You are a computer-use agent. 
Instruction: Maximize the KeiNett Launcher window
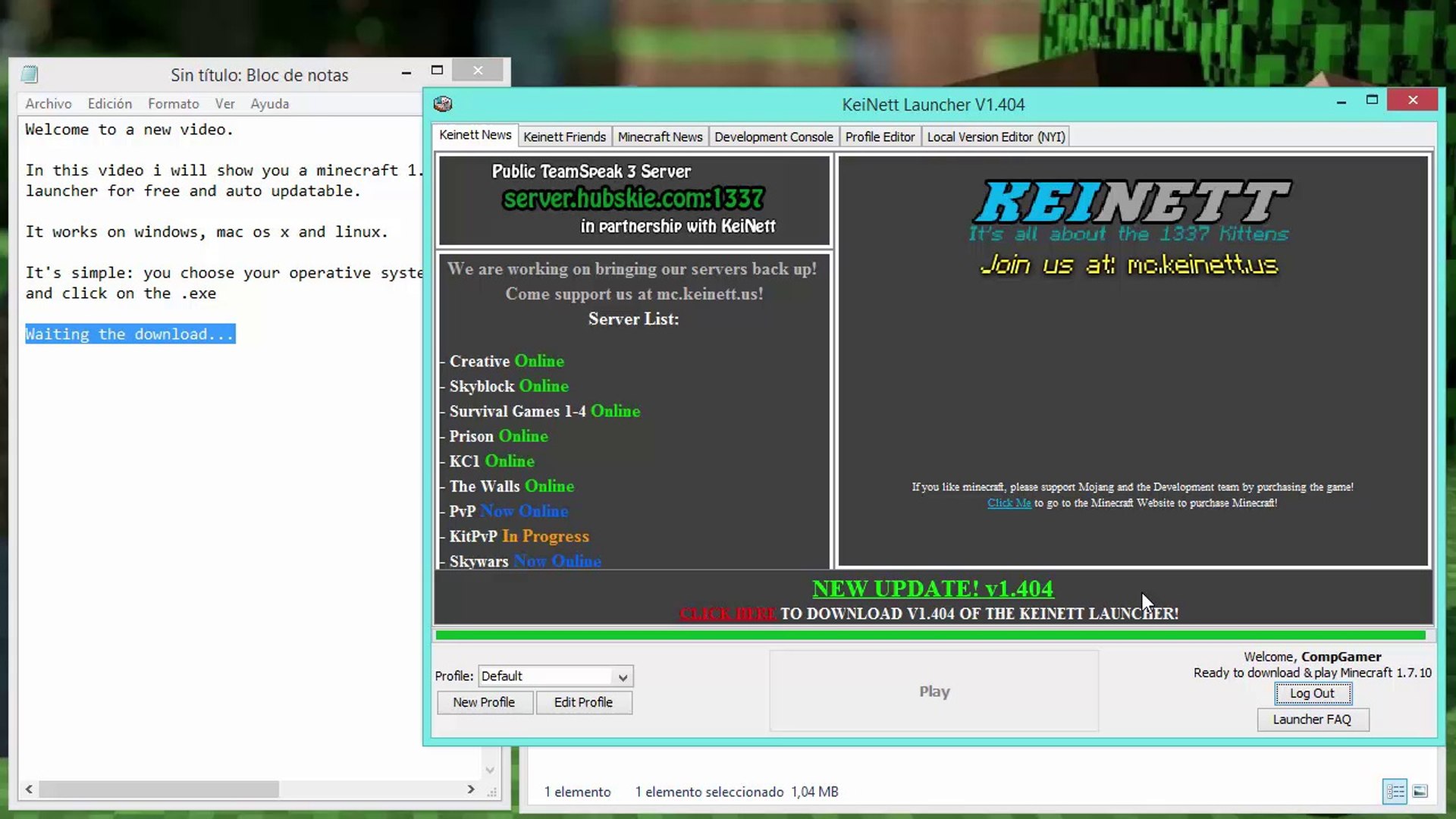tap(1372, 100)
